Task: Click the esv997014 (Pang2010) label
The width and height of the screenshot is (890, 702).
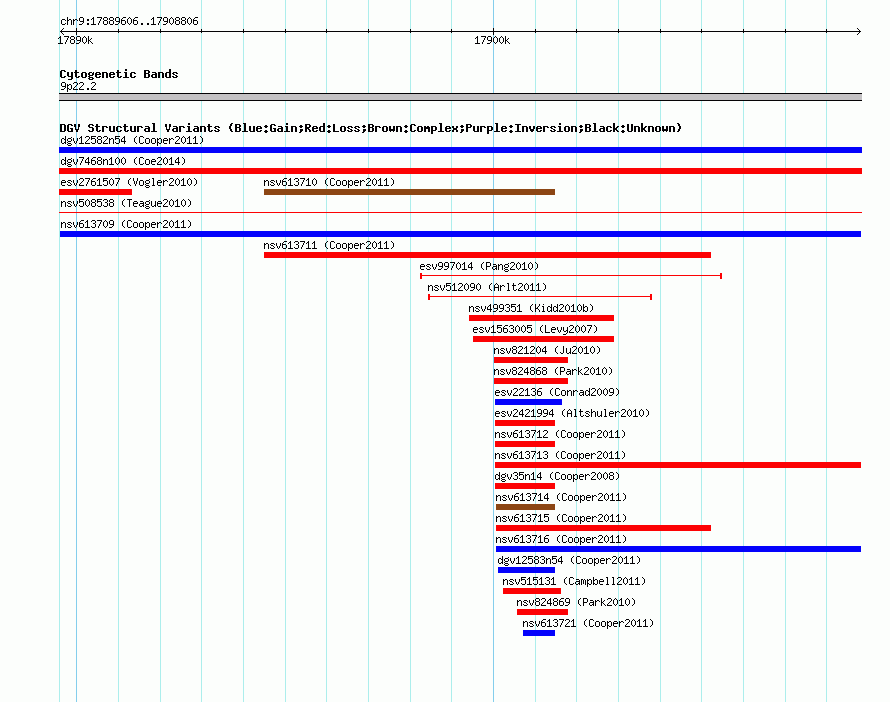Action: [x=479, y=266]
